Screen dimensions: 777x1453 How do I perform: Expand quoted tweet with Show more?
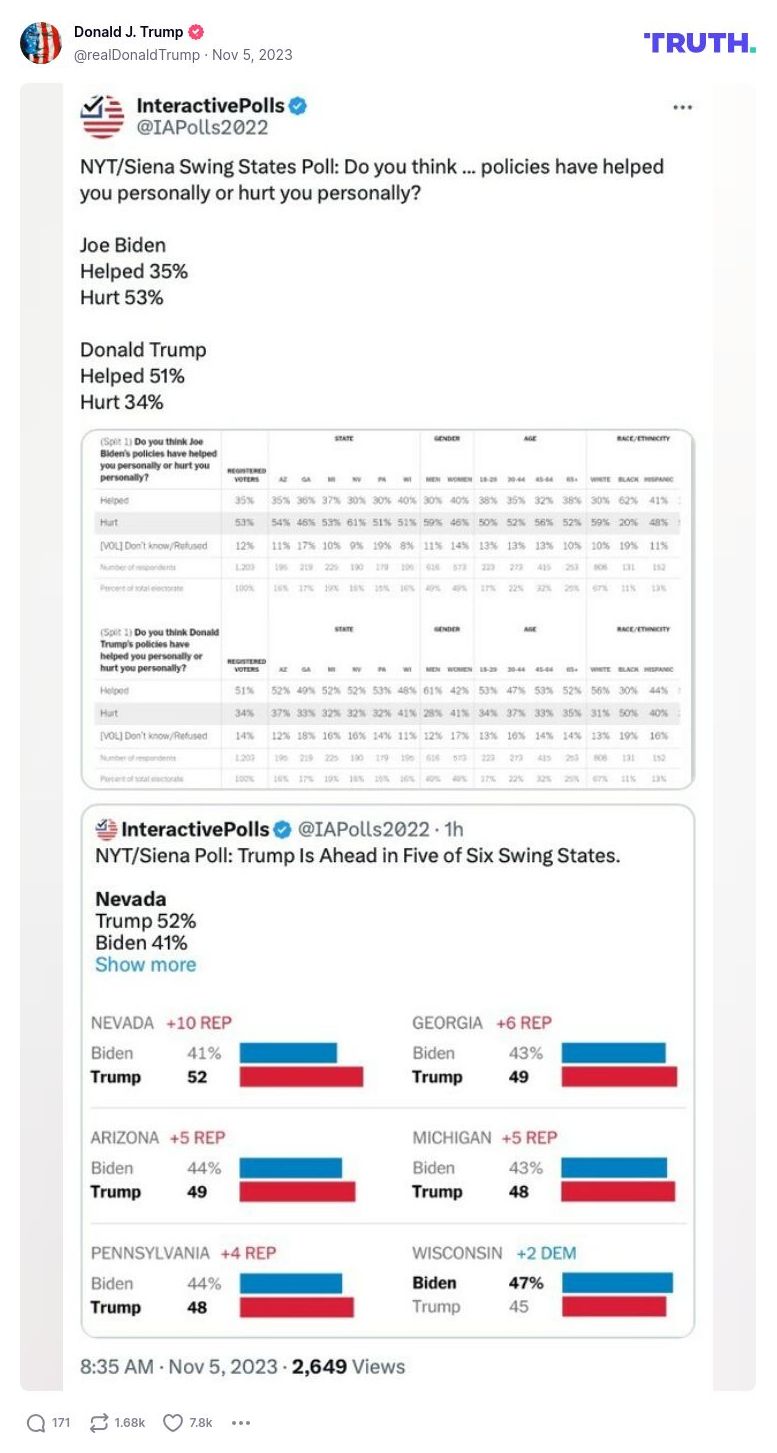145,965
